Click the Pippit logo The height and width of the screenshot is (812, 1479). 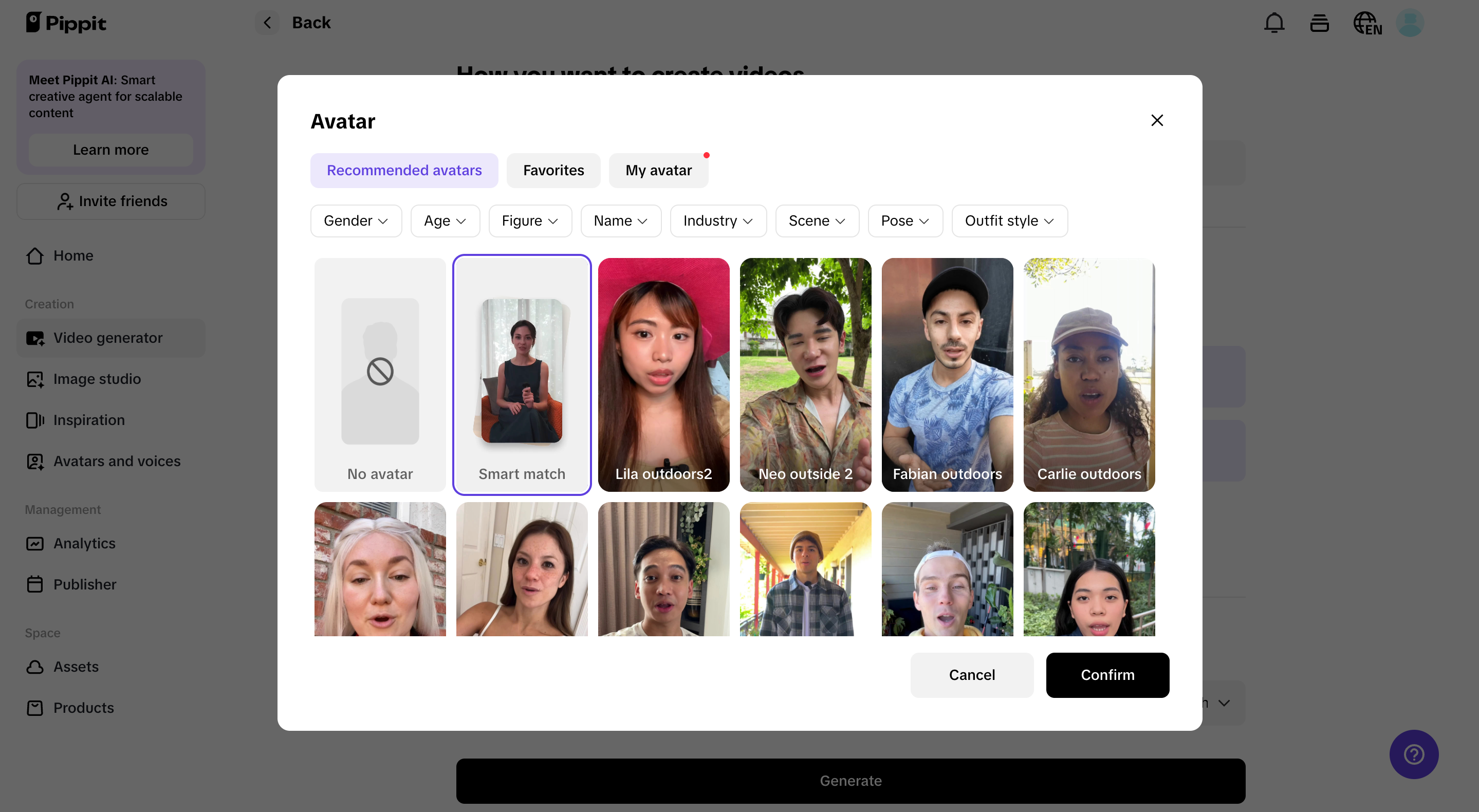66,23
